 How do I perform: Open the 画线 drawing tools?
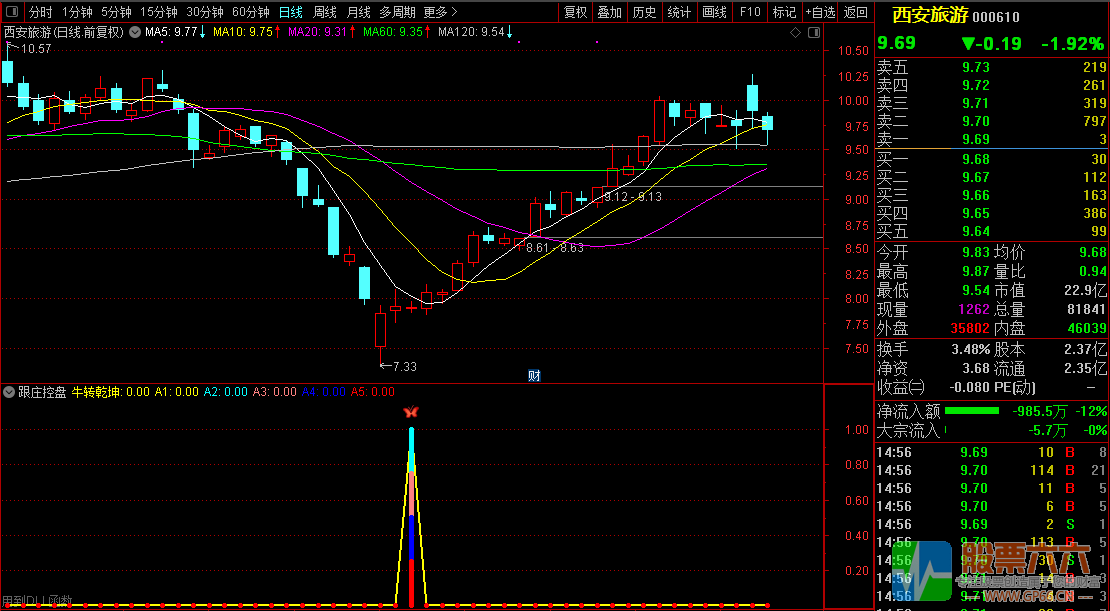714,12
